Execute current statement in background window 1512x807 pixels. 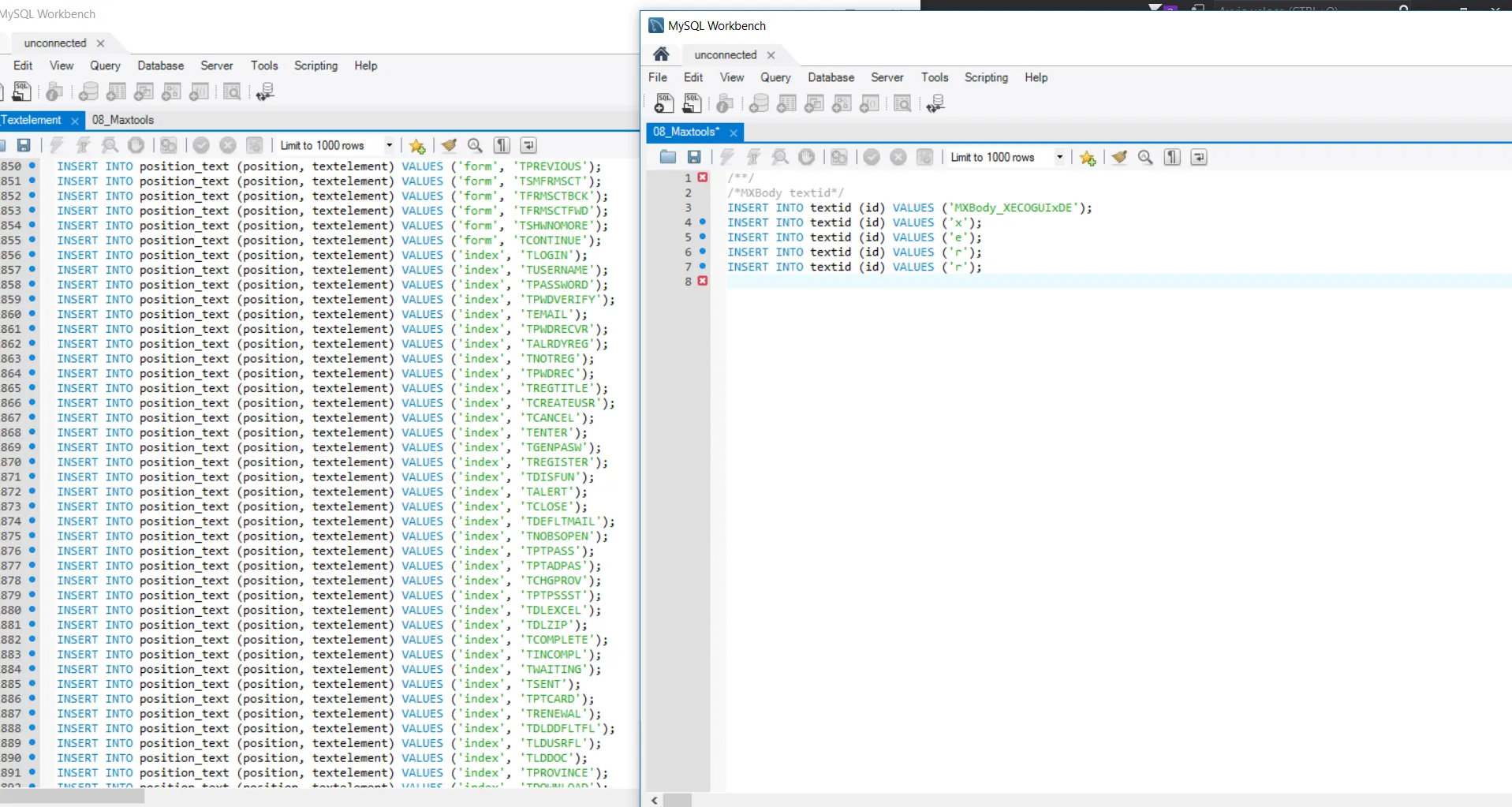pyautogui.click(x=84, y=145)
